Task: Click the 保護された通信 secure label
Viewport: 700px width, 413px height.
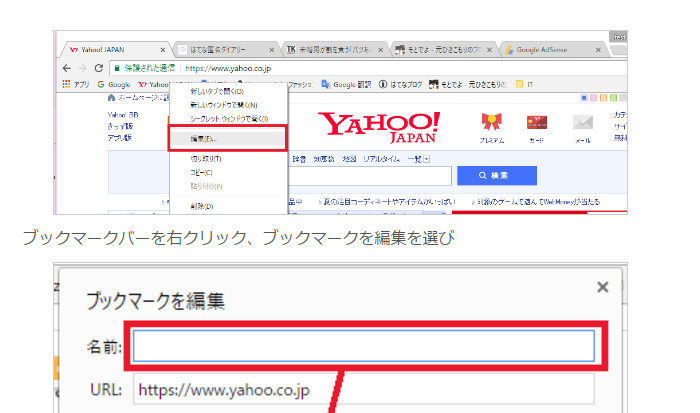Action: click(150, 68)
